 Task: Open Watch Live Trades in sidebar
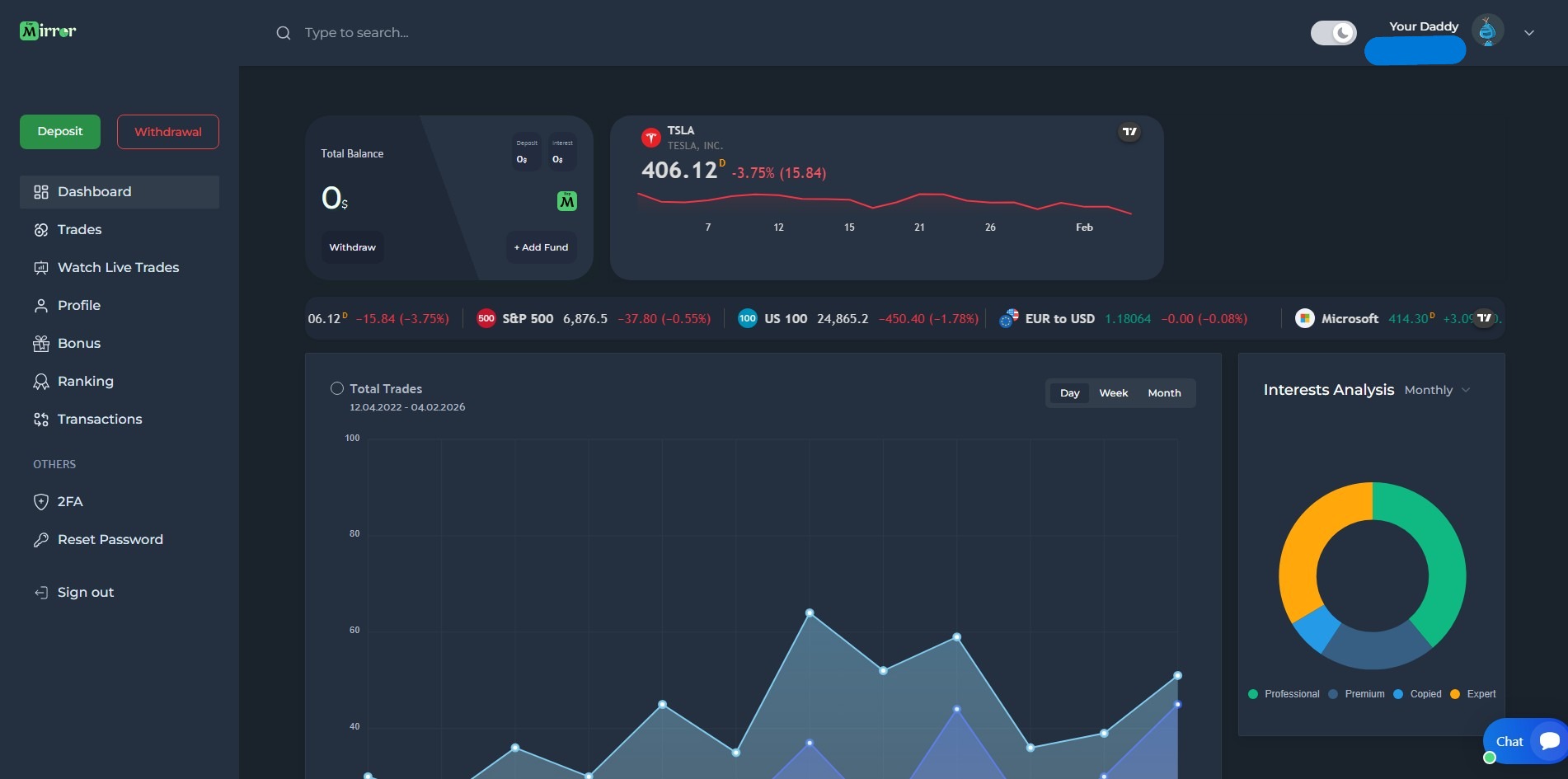[x=118, y=267]
